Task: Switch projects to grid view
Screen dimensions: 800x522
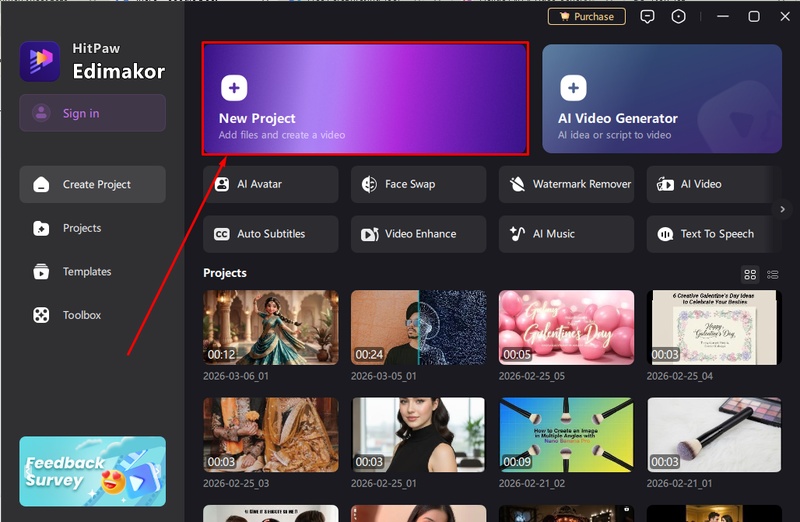Action: (750, 274)
